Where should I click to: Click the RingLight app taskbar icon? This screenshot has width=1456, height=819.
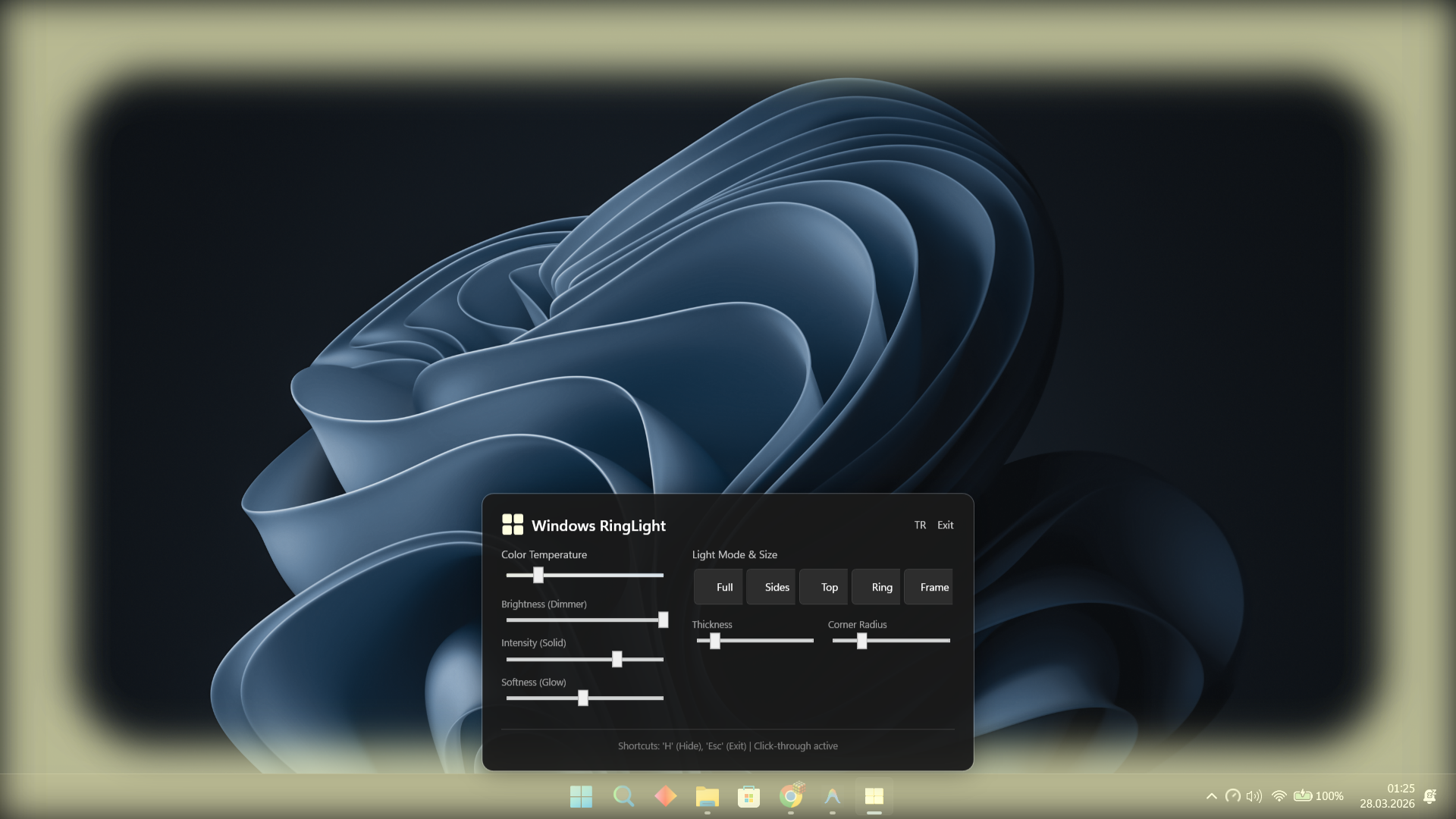(x=874, y=796)
